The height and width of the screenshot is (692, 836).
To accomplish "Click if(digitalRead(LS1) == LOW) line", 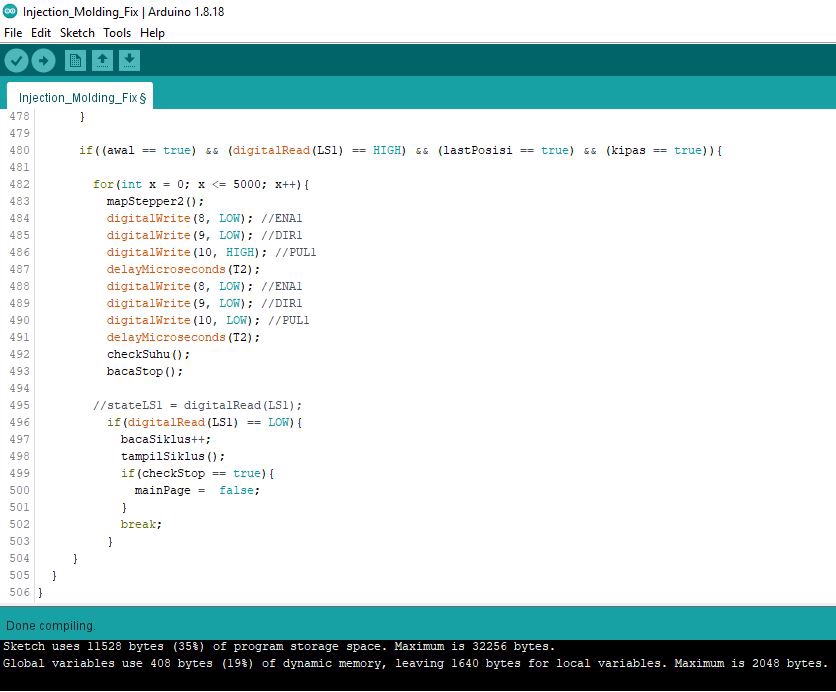I will point(205,423).
